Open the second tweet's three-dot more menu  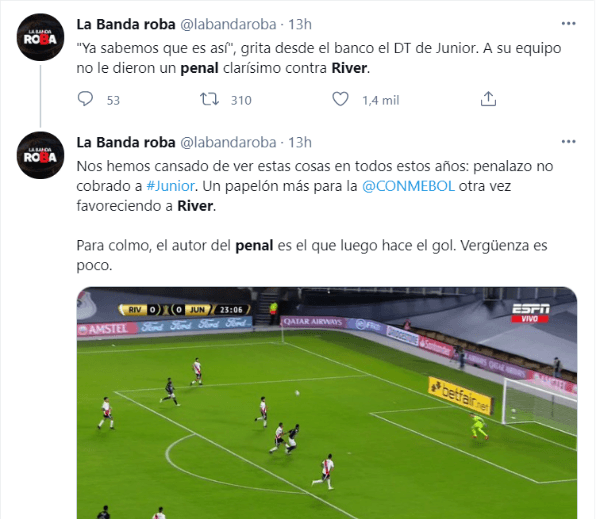(568, 142)
